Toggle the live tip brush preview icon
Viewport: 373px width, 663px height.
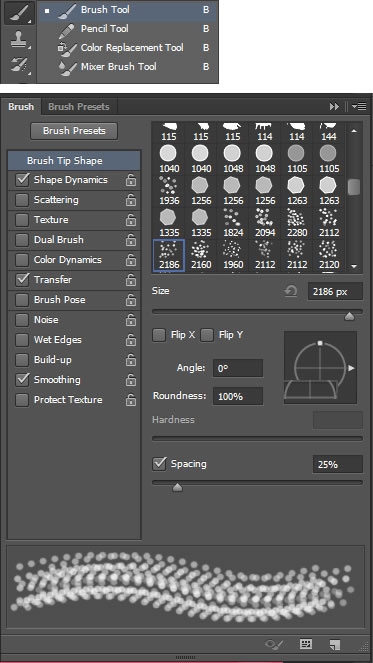coord(274,644)
